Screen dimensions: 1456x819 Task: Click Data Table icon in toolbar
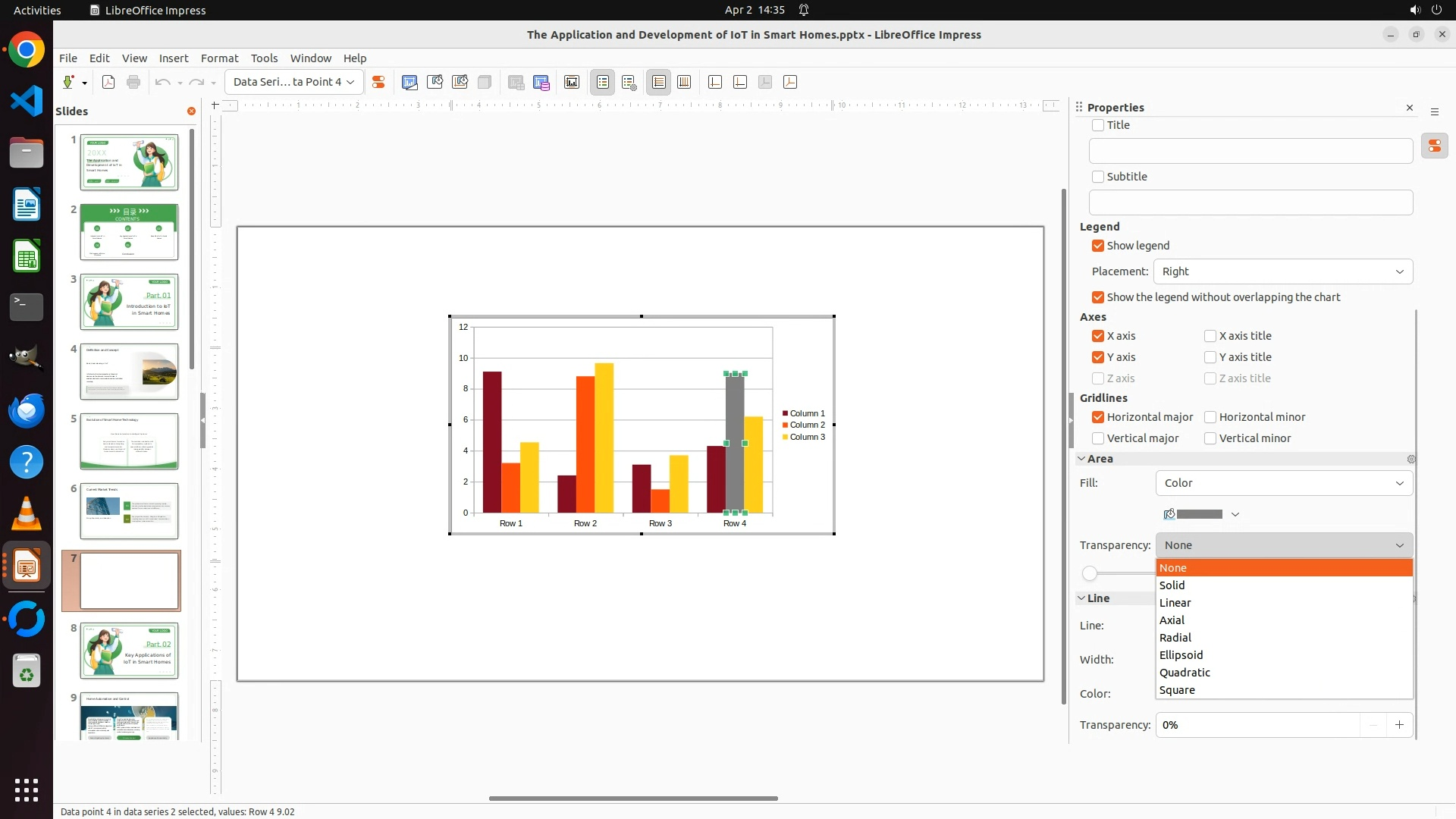[x=541, y=82]
